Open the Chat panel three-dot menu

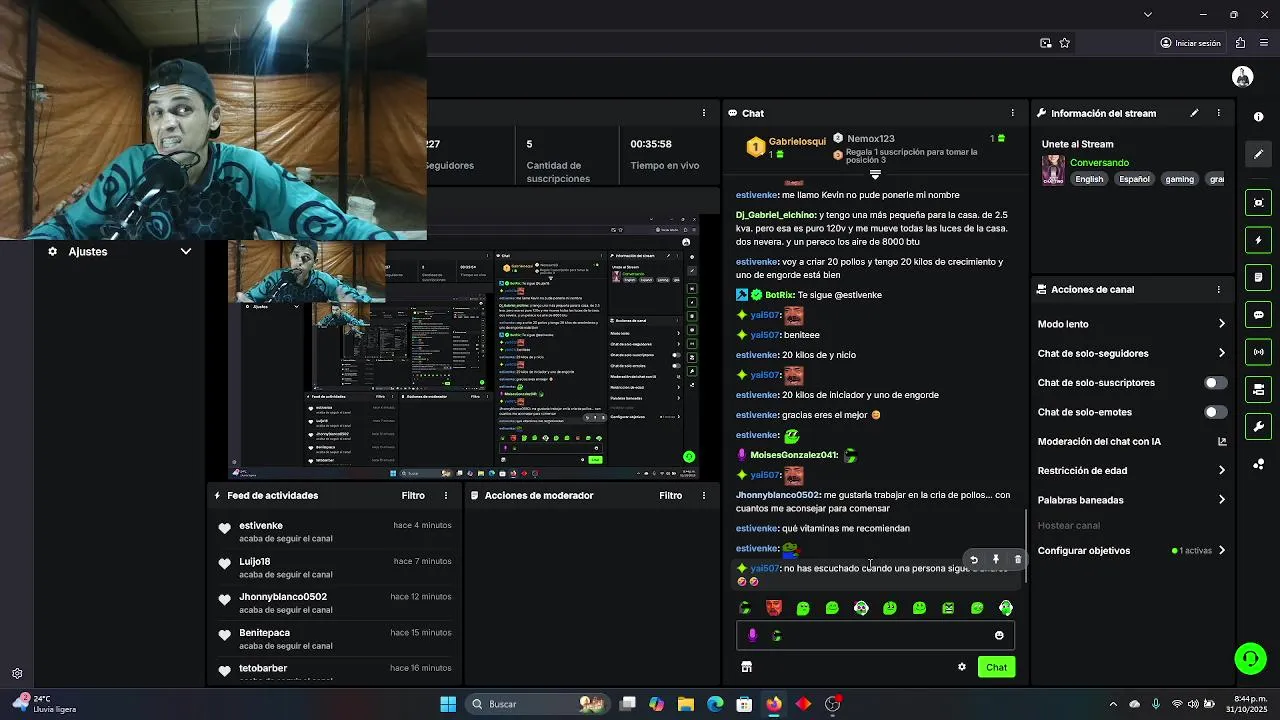(1012, 113)
